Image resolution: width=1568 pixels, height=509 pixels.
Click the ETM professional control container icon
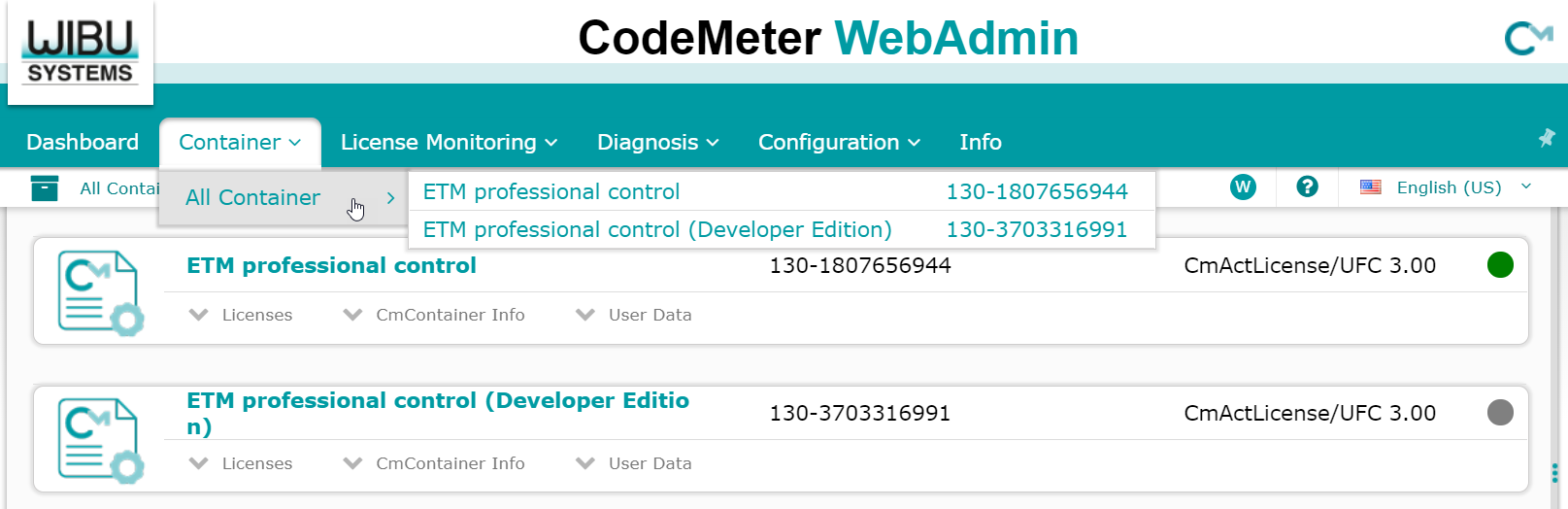tap(100, 292)
